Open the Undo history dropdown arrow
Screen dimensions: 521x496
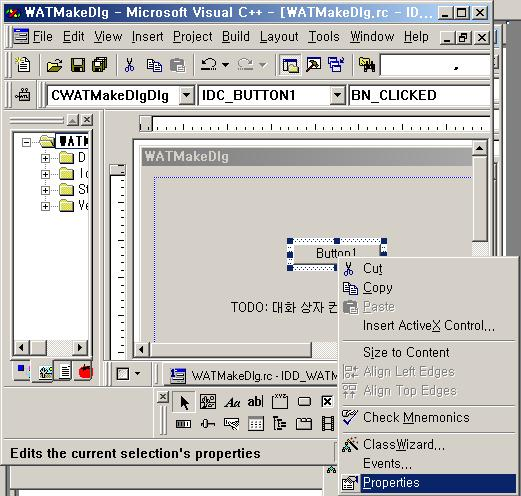click(x=226, y=64)
